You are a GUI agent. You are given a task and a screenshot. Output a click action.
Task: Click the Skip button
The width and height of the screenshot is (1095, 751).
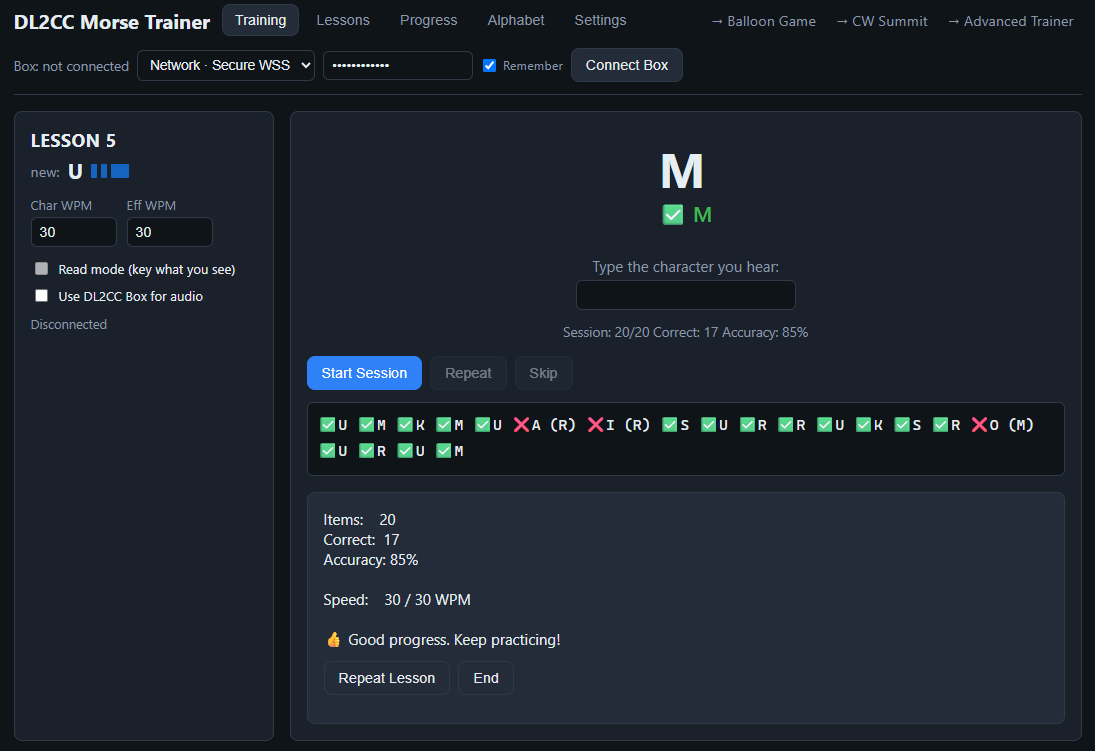coord(543,373)
